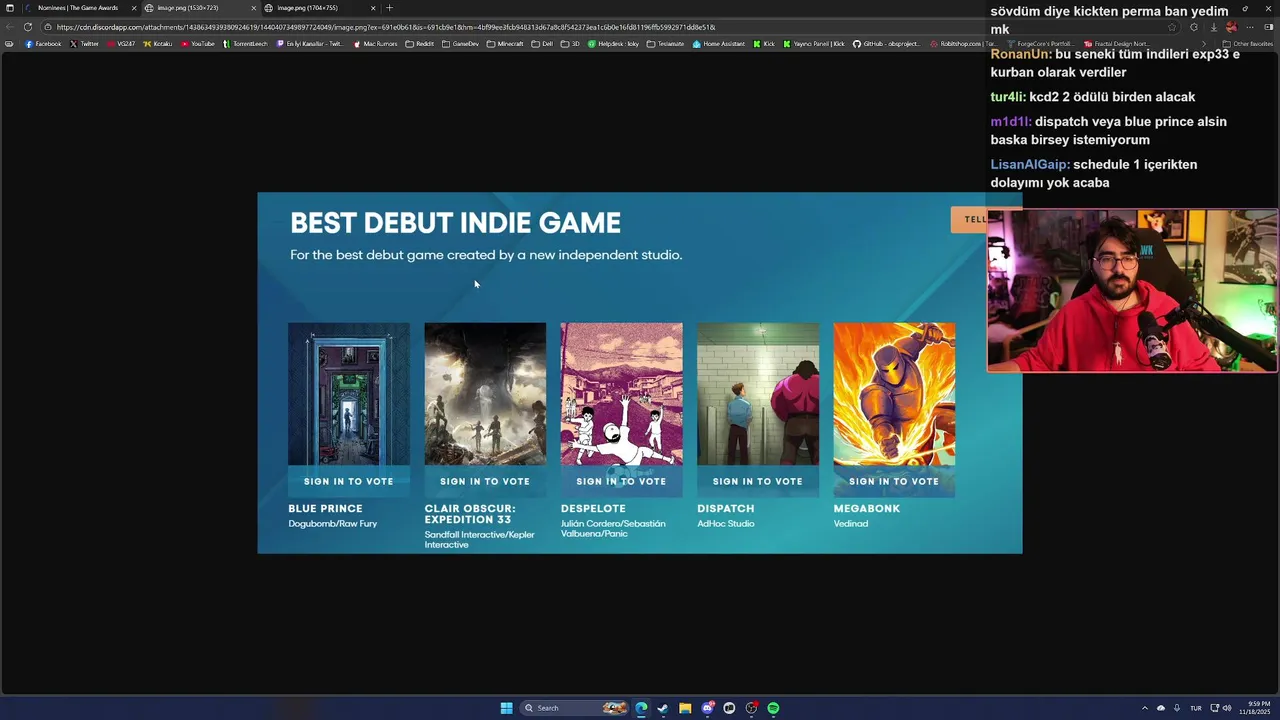Screen dimensions: 1280x720
Task: Open Spotify from taskbar
Action: 773,708
